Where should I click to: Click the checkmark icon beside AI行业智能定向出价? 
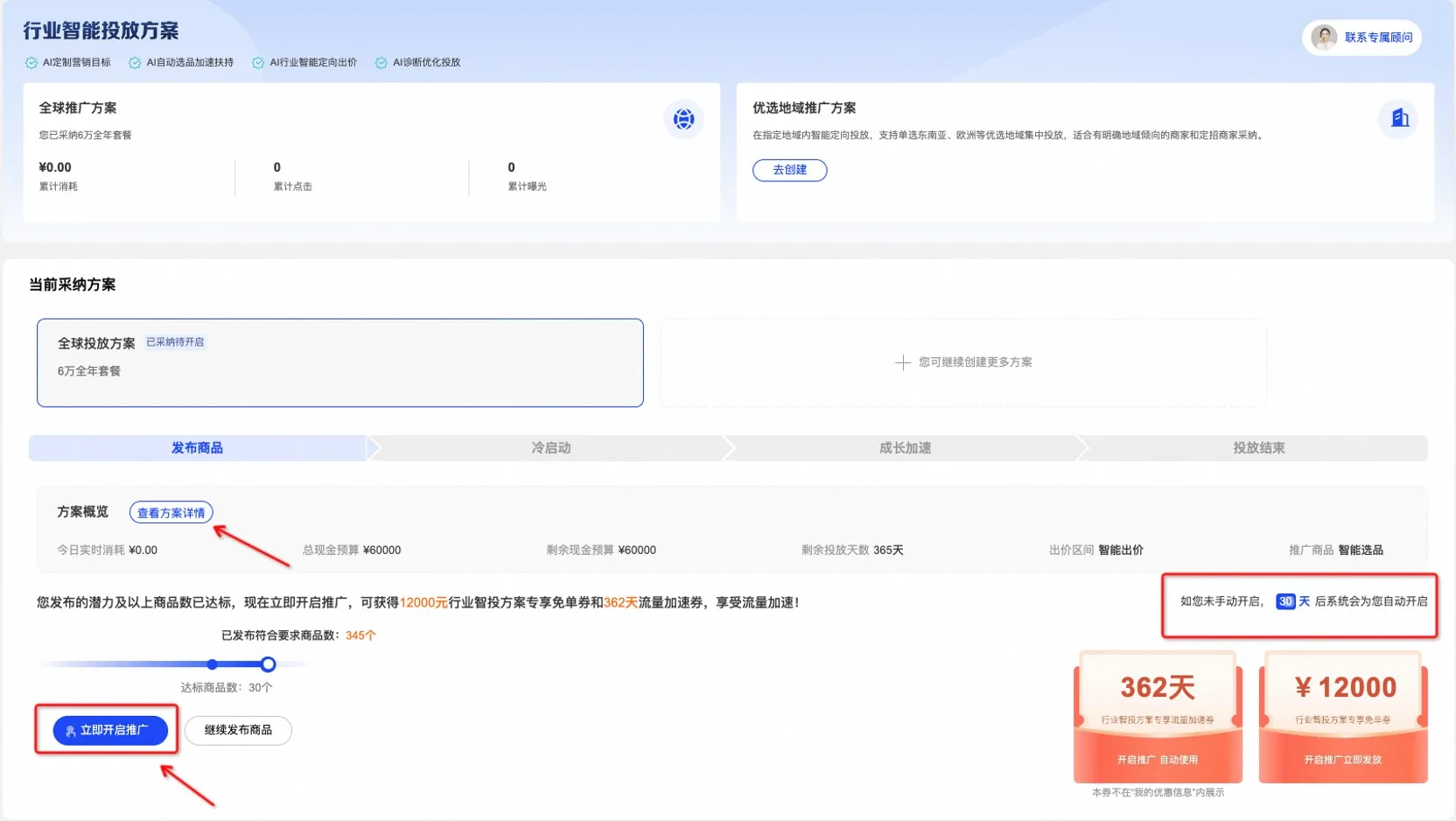pos(258,63)
